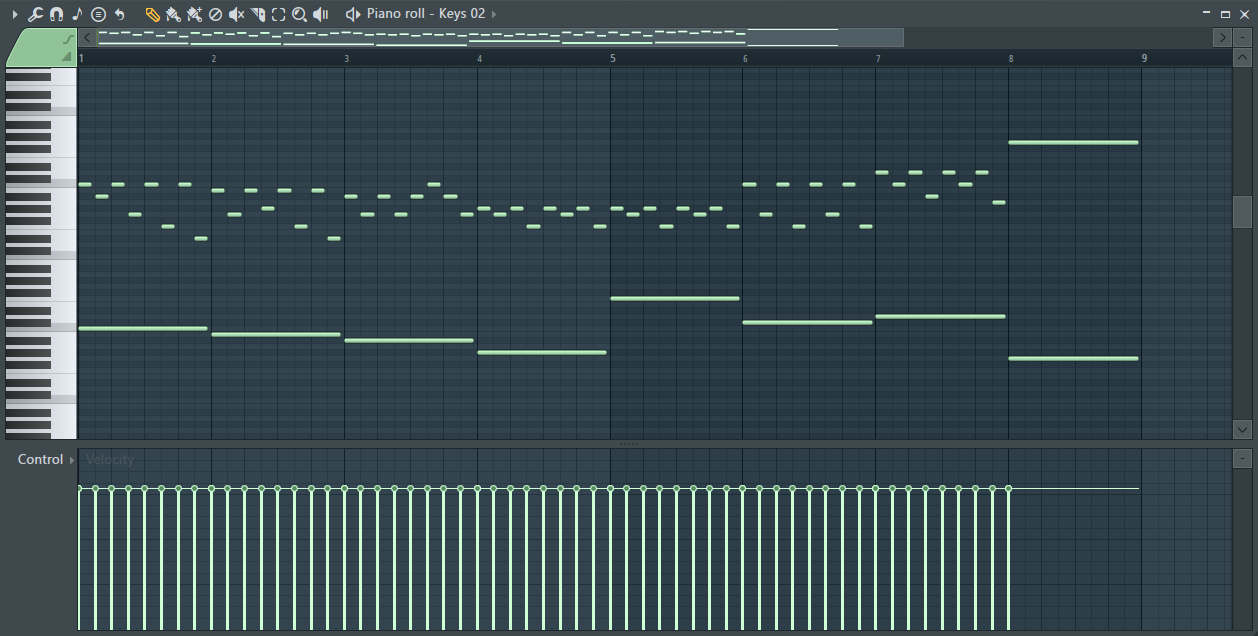The height and width of the screenshot is (636, 1258).
Task: Click the first velocity handle at bar 1
Action: point(80,489)
